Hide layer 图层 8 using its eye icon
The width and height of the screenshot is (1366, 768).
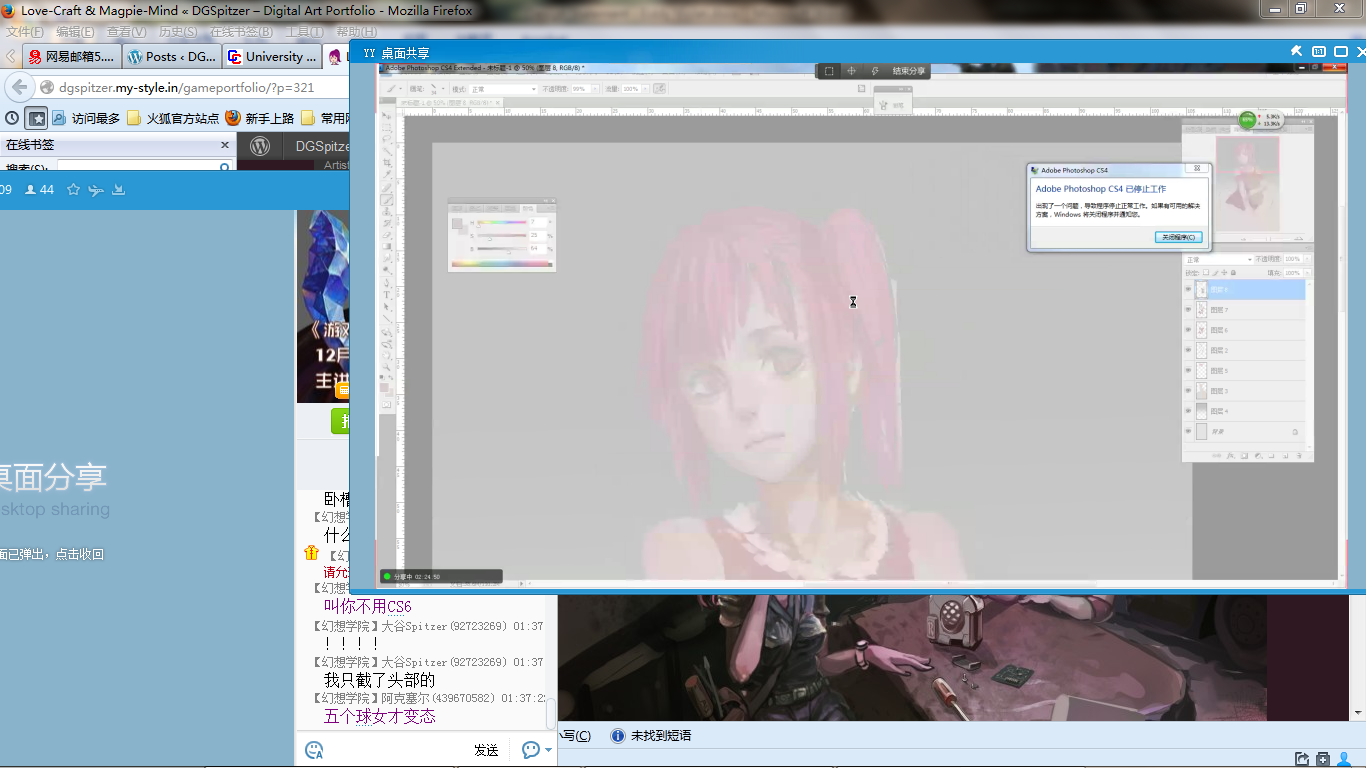tap(1188, 289)
